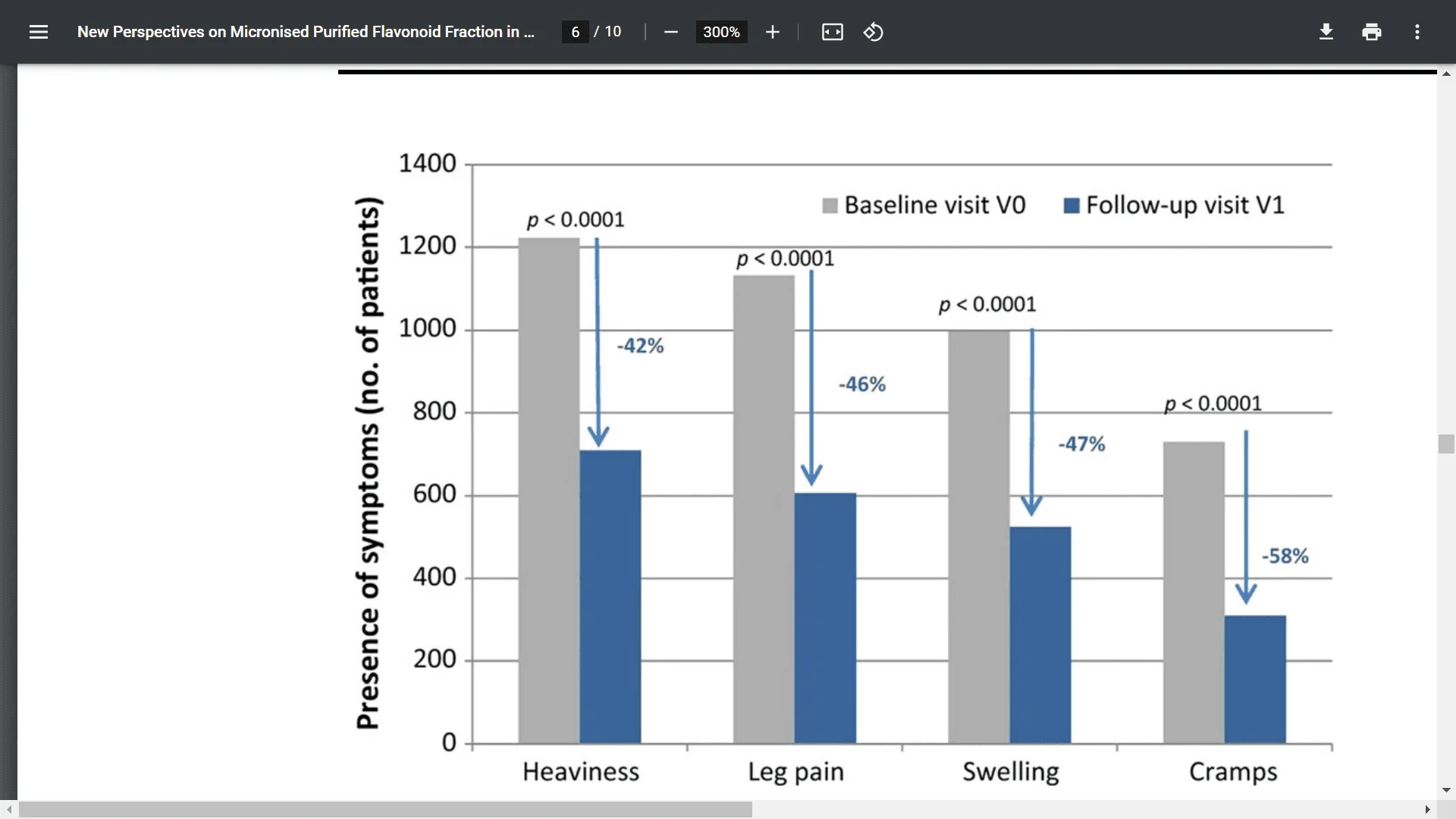Screen dimensions: 1456x819
Task: Click the total page count 10
Action: (613, 32)
